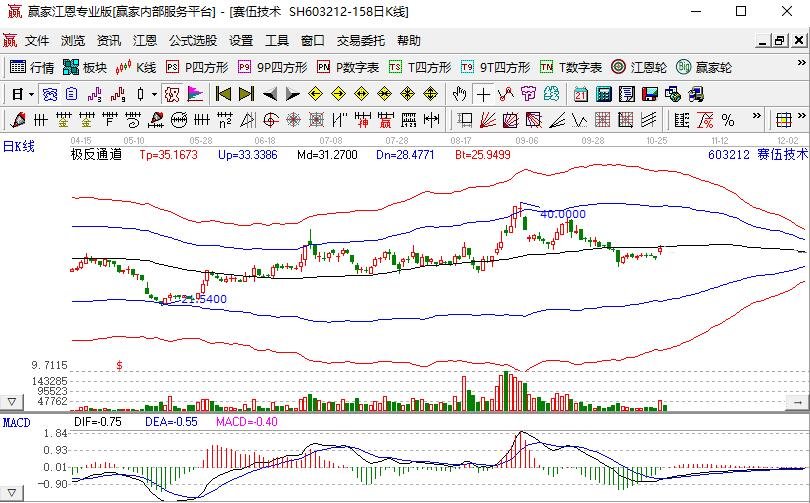Open the 公式选股 menu
810x503 pixels.
click(193, 41)
